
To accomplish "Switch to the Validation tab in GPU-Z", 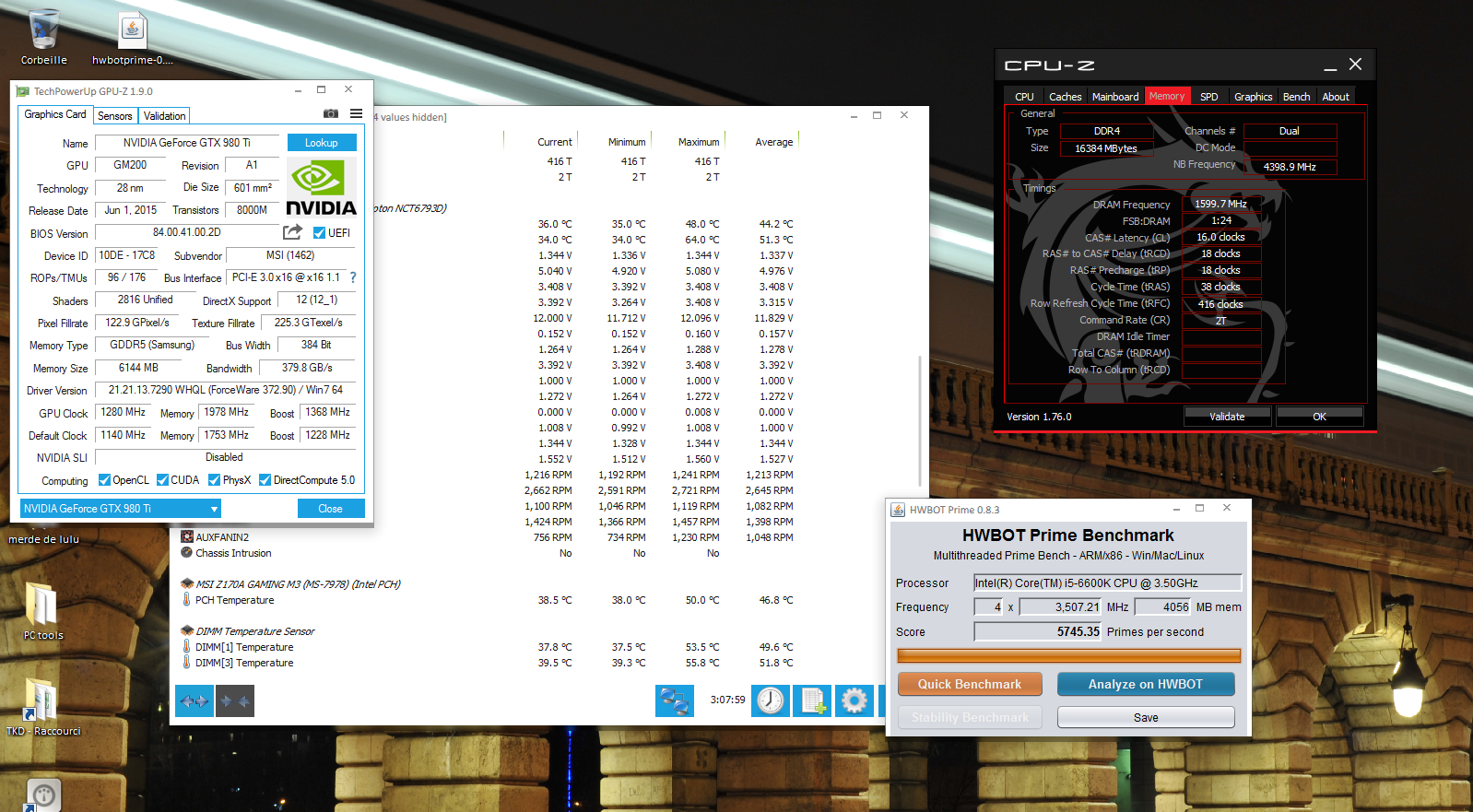I will 165,116.
